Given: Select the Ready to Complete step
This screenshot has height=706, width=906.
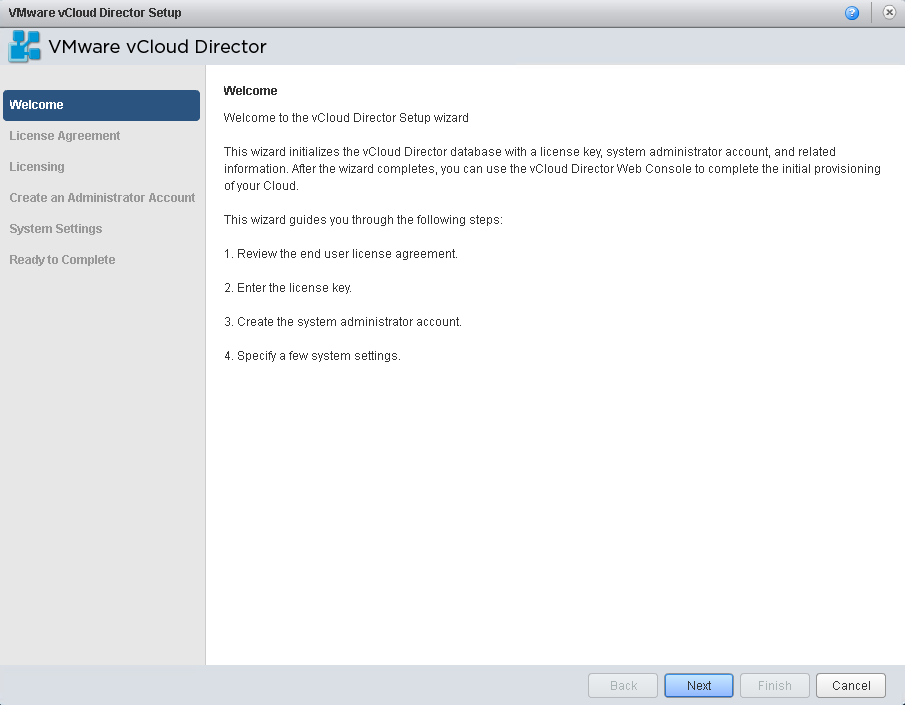Looking at the screenshot, I should pos(62,260).
